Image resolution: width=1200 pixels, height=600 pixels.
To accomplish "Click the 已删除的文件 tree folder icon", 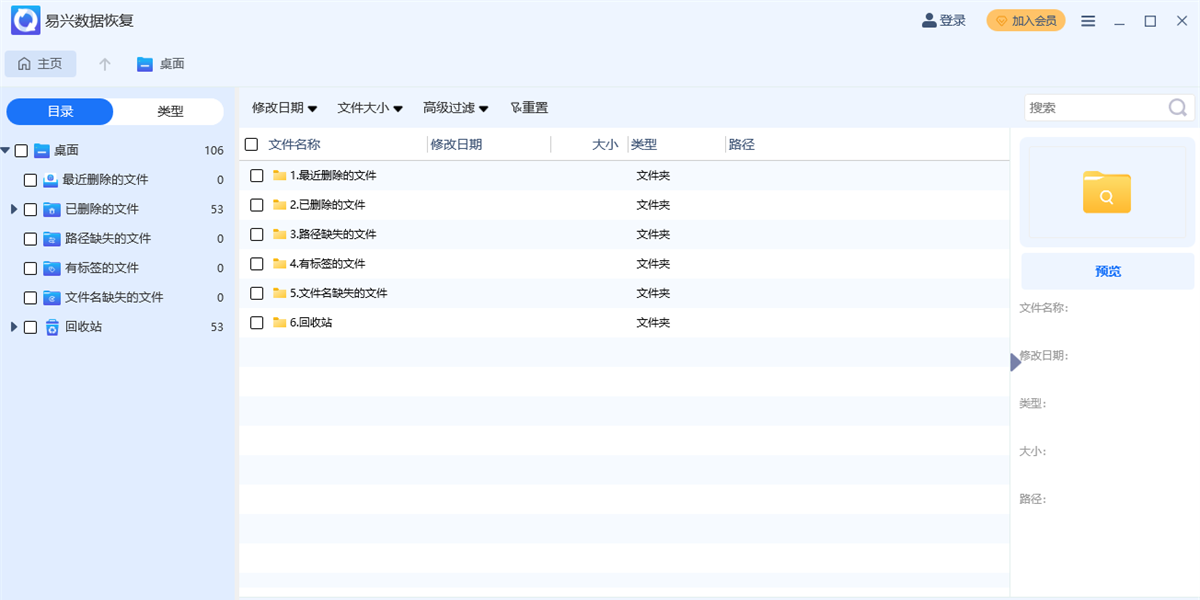I will (x=52, y=209).
